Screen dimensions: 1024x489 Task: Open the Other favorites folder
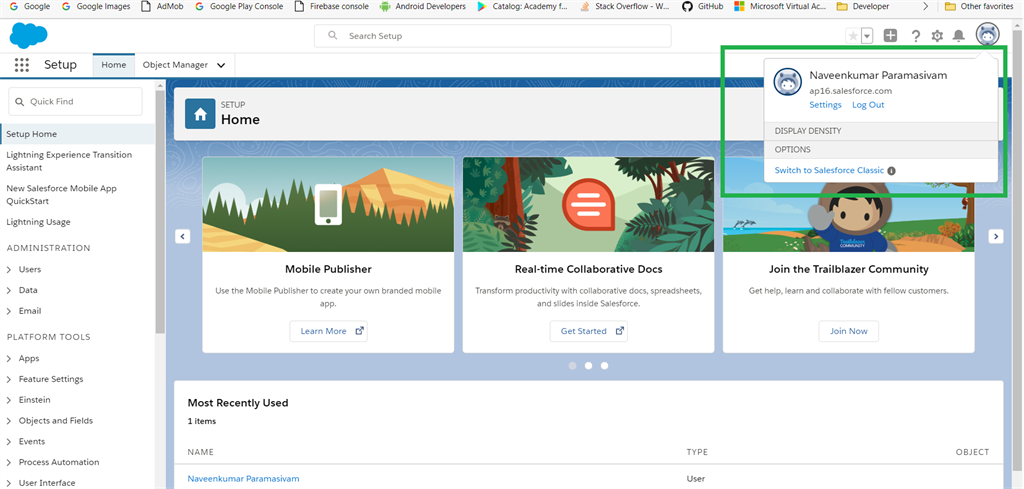click(x=980, y=7)
